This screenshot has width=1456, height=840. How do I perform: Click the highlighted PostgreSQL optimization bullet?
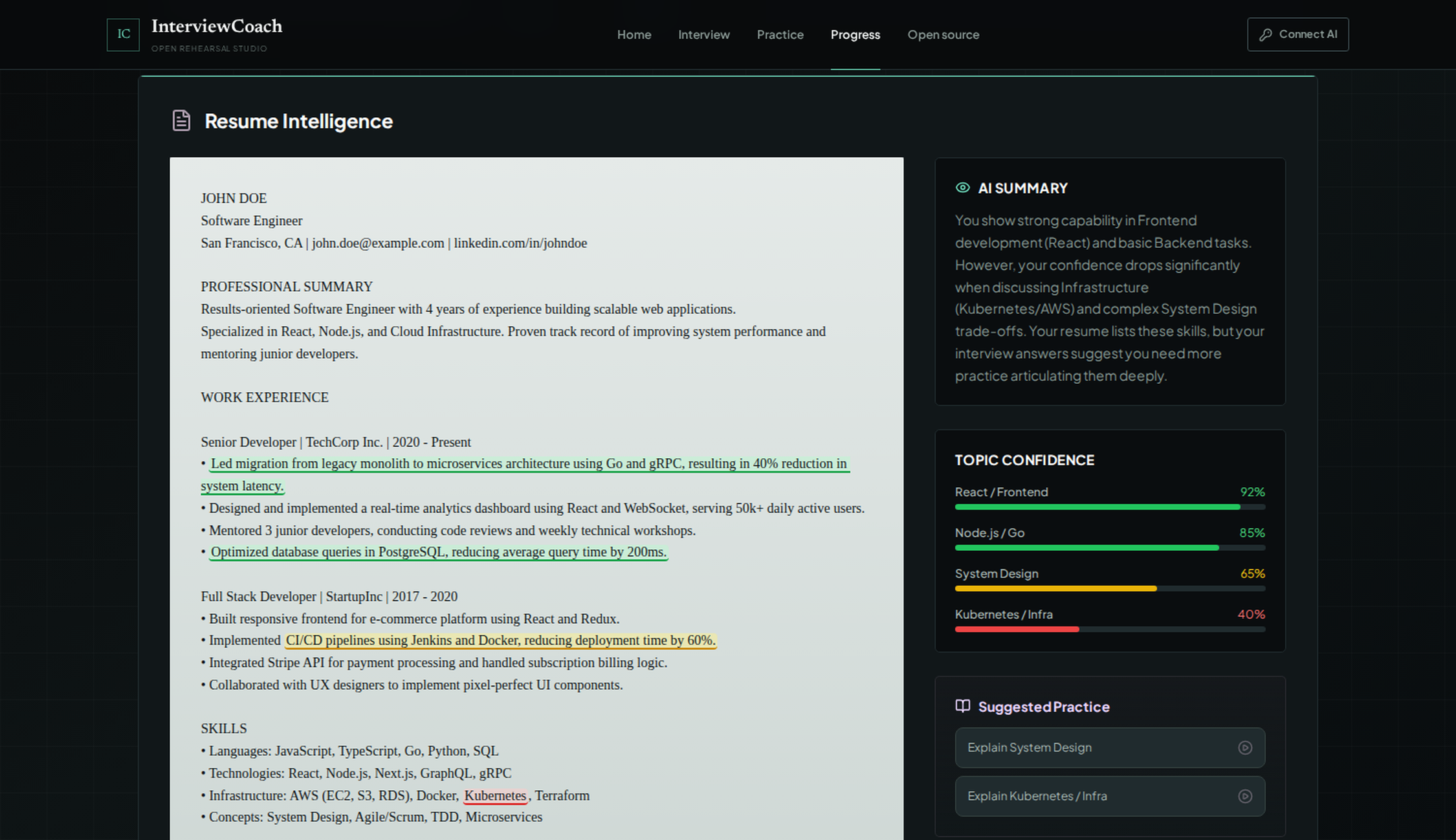438,552
